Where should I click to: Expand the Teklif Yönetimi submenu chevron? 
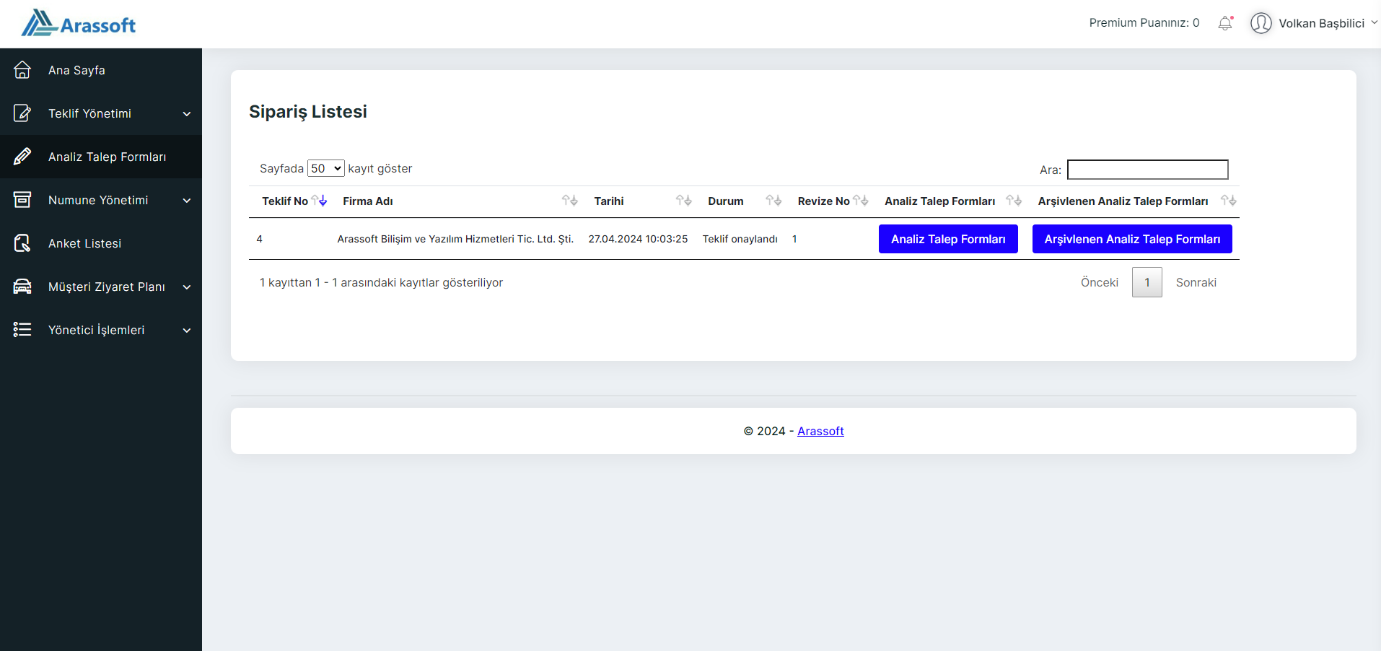pos(186,114)
